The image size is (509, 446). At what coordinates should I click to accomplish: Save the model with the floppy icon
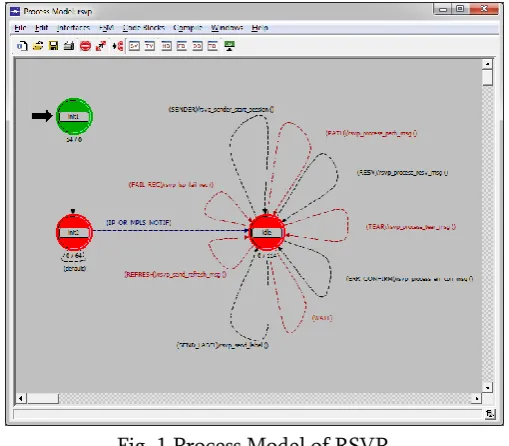[53, 46]
